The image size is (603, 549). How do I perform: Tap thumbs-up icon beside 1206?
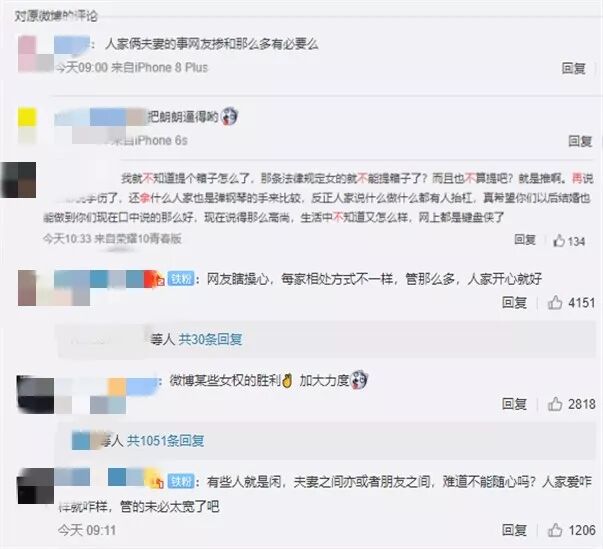tap(555, 530)
